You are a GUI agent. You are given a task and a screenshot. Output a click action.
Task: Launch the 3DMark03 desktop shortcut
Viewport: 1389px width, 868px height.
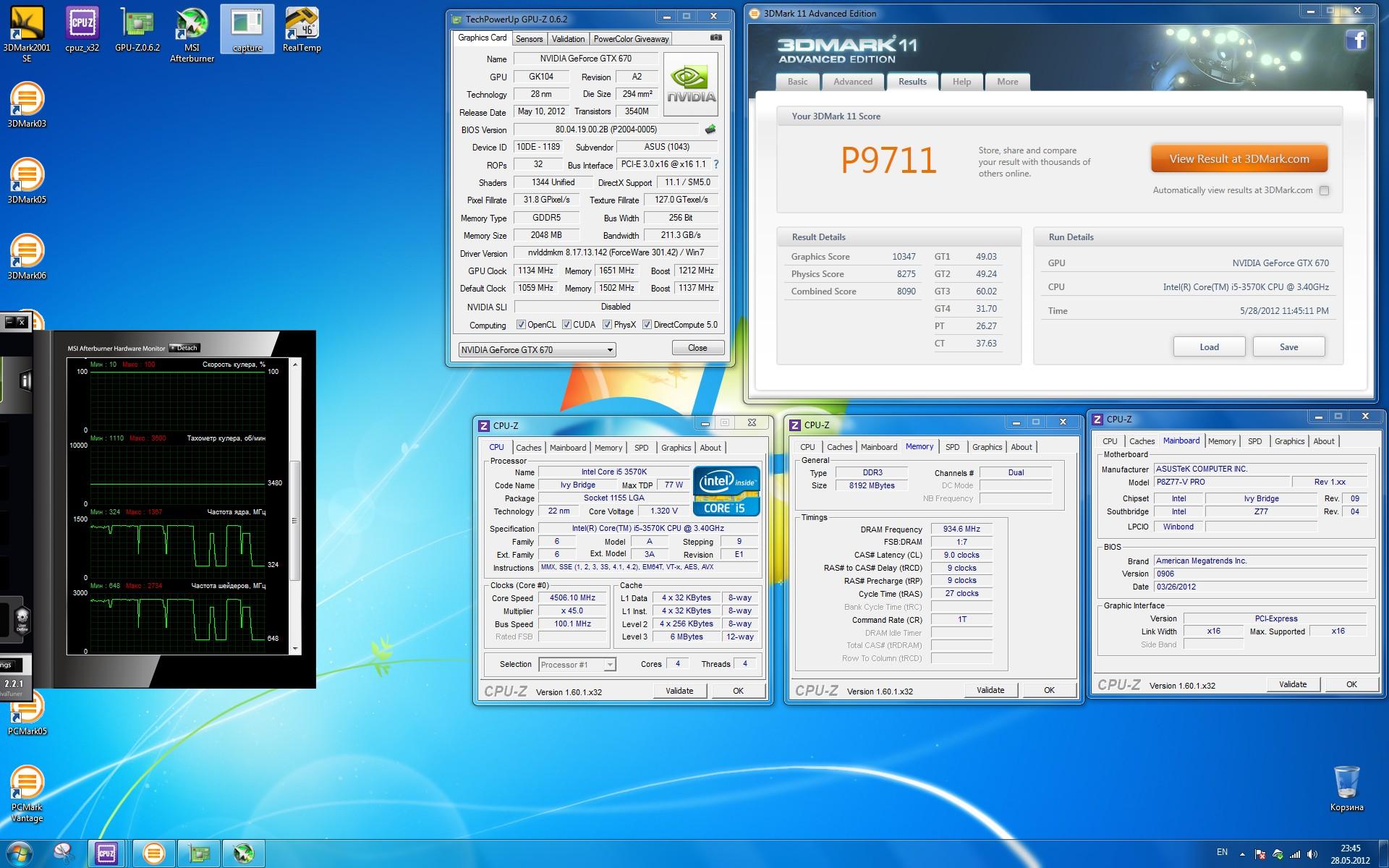pos(27,106)
